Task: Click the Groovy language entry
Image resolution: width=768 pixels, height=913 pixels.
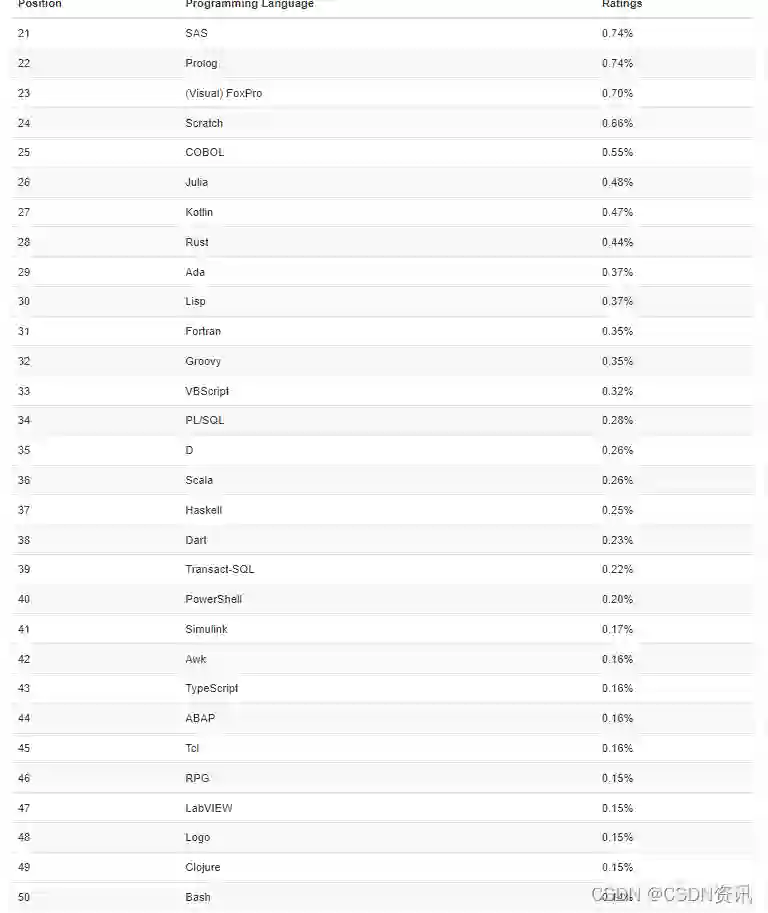Action: 203,361
